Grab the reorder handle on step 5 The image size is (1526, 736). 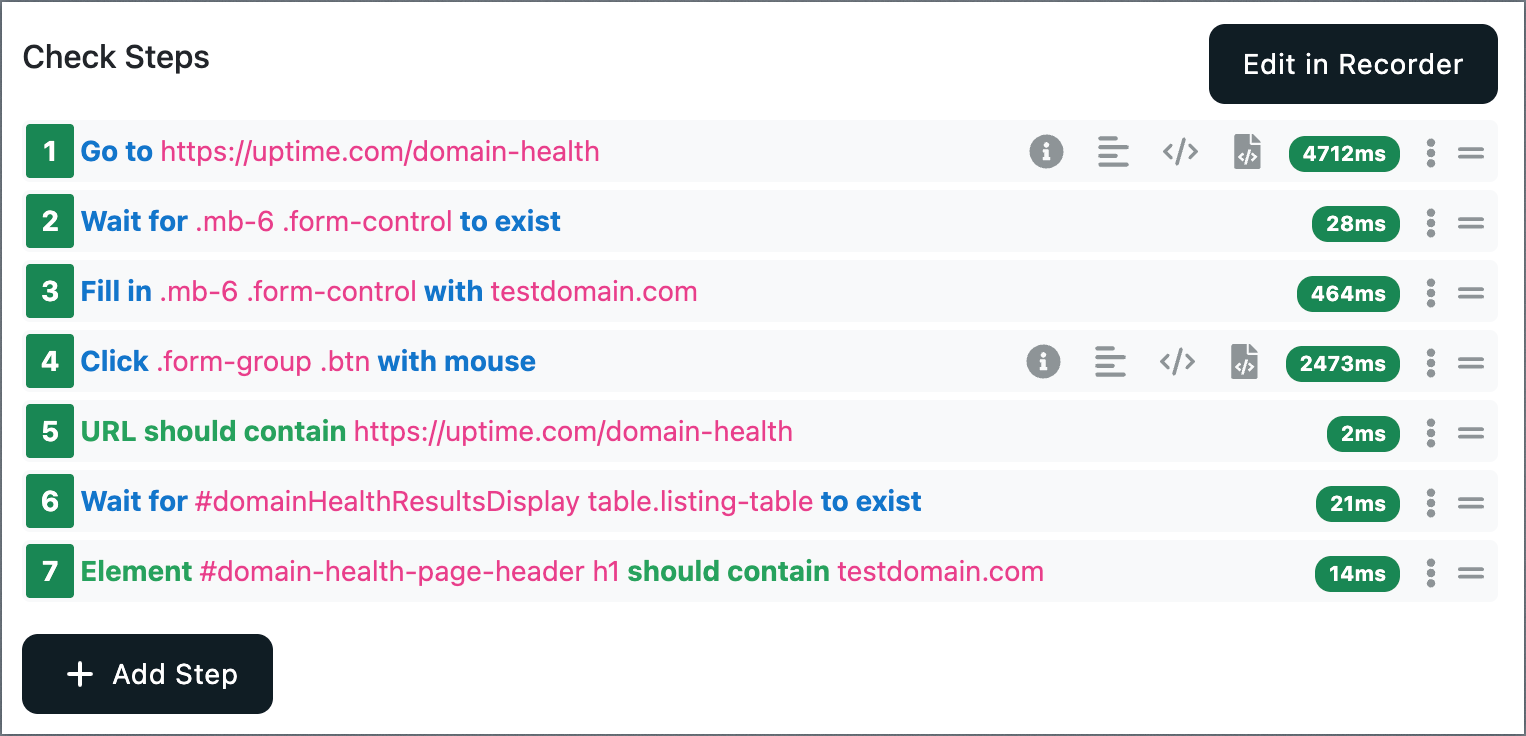pos(1470,433)
